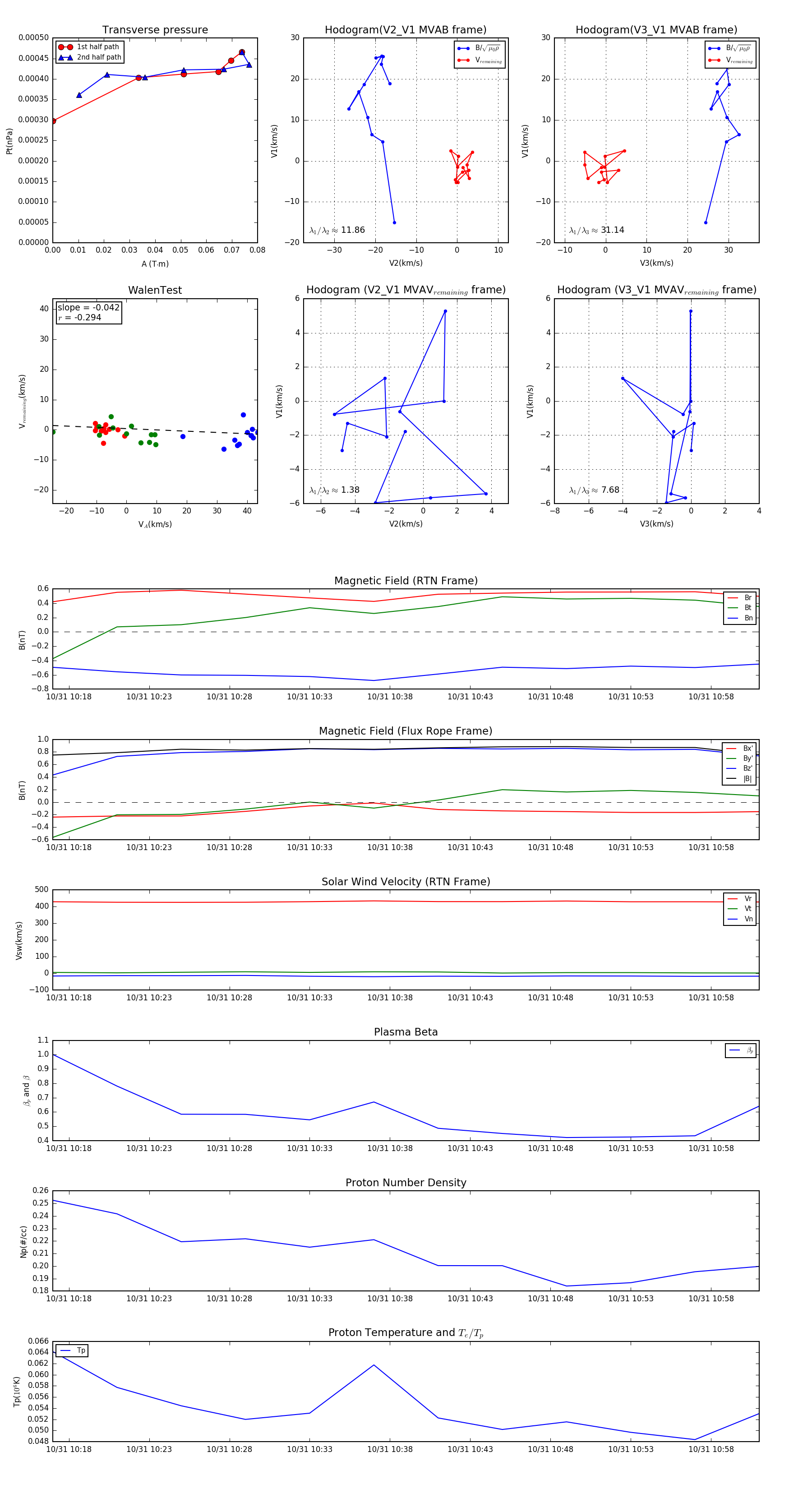The image size is (812, 1489).
Task: Select the |B| legend entry
Action: coord(739,779)
